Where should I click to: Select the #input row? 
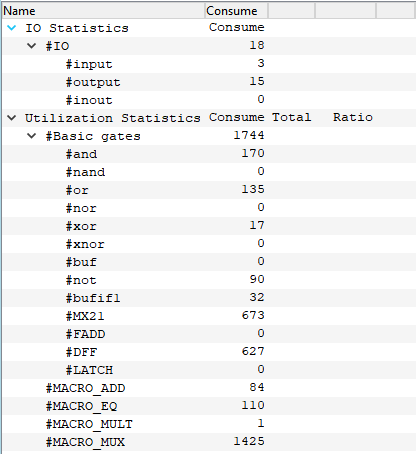[x=209, y=64]
